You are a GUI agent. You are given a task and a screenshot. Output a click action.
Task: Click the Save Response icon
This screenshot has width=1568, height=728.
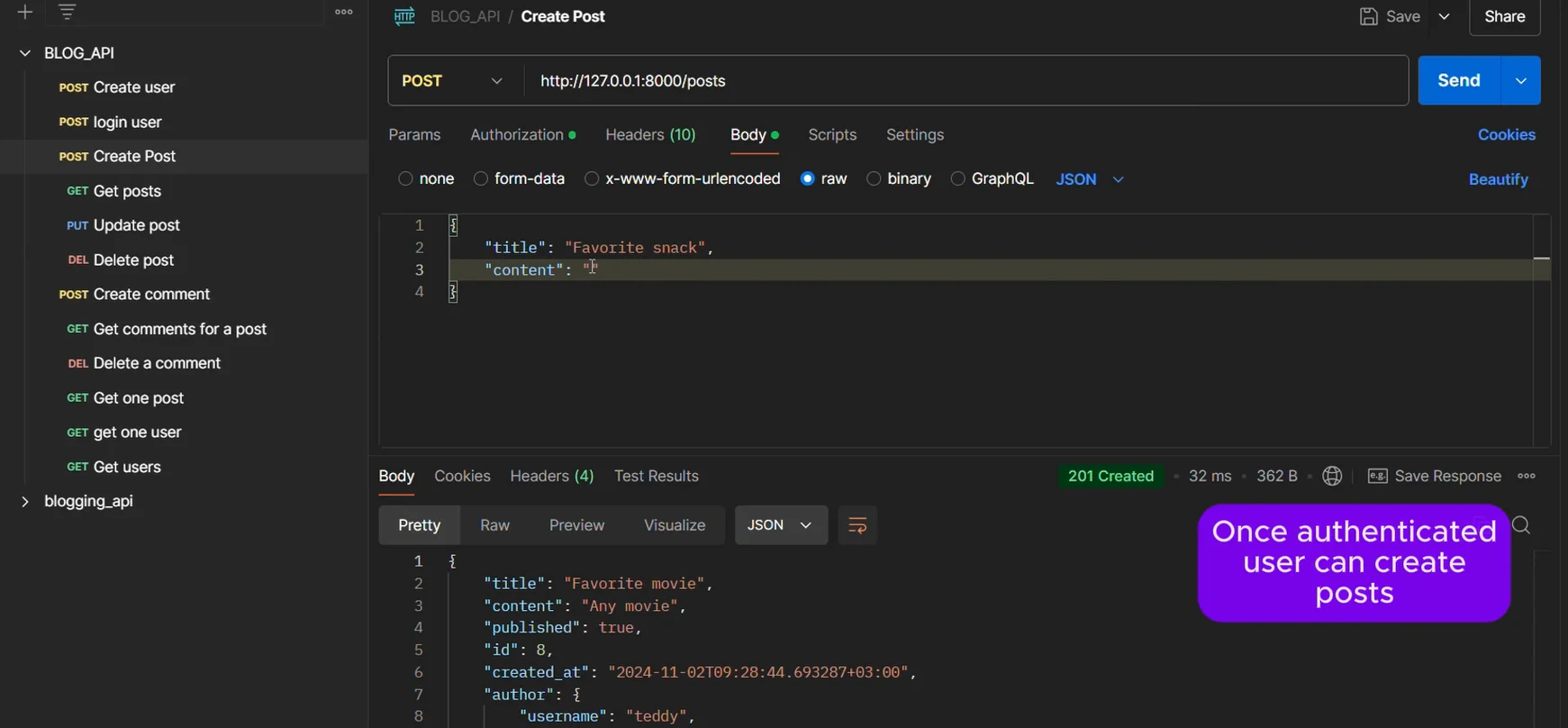pyautogui.click(x=1377, y=476)
